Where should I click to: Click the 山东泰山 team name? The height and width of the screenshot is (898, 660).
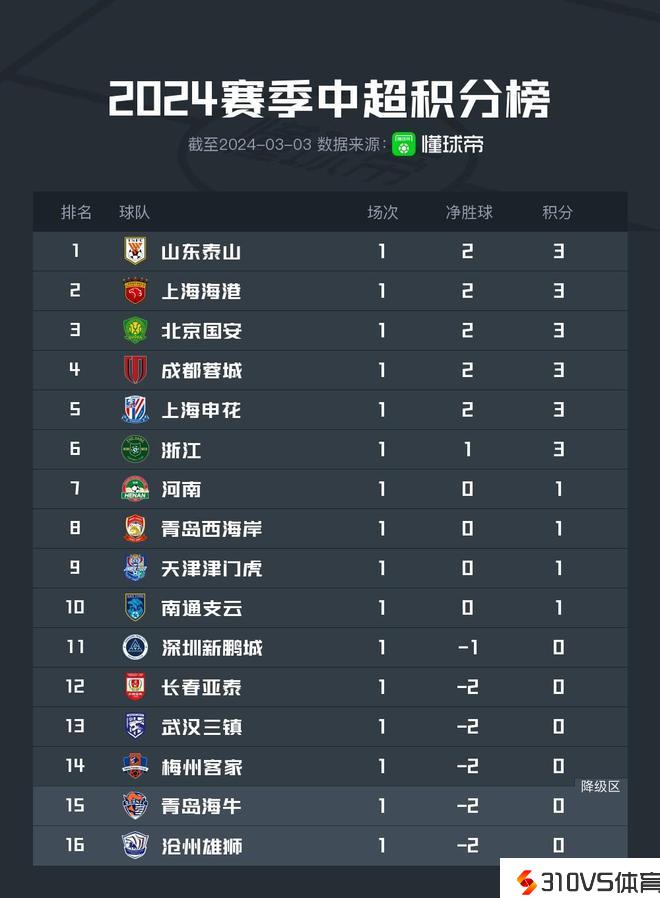pyautogui.click(x=201, y=251)
